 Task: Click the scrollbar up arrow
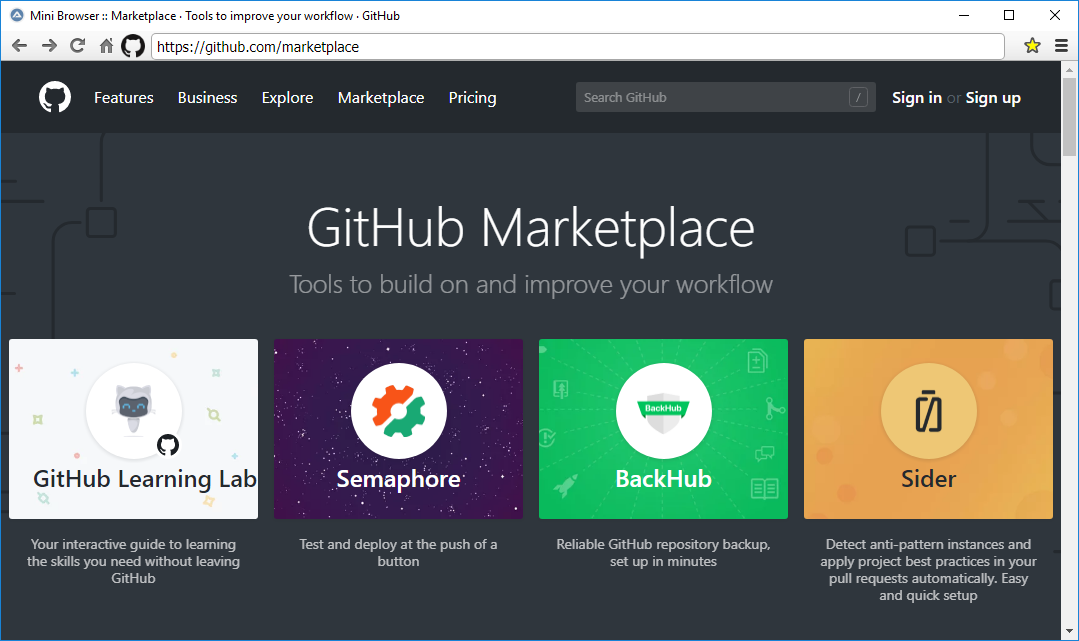pos(1069,70)
